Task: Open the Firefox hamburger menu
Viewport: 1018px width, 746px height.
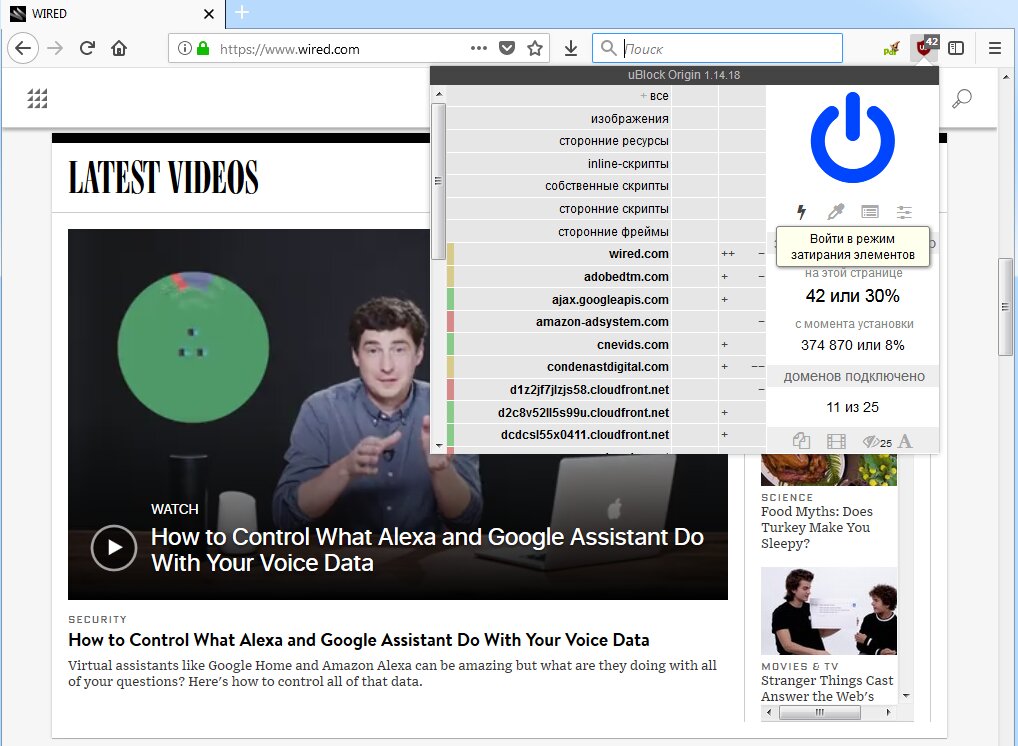Action: [995, 48]
